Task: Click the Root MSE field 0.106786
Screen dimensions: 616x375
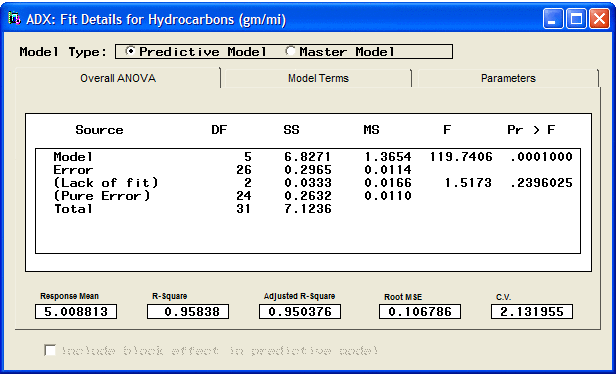Action: tap(420, 312)
